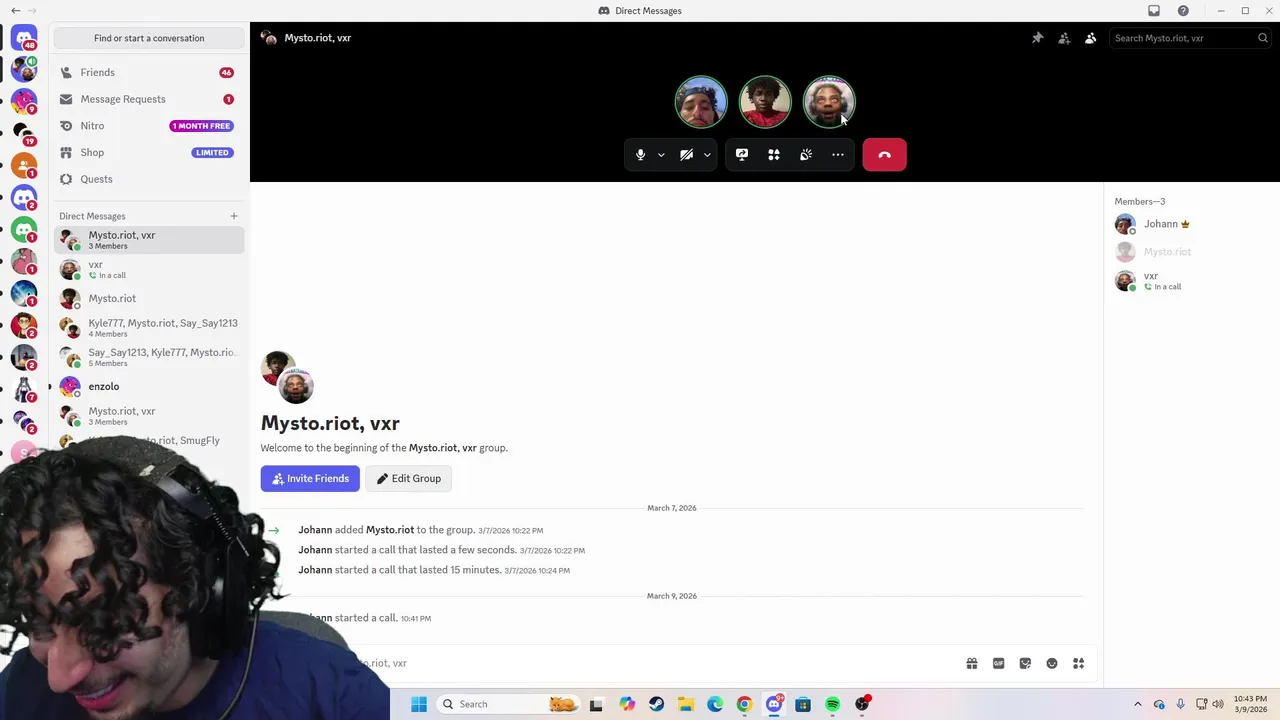Open the emoji picker
1280x720 pixels.
(1052, 663)
